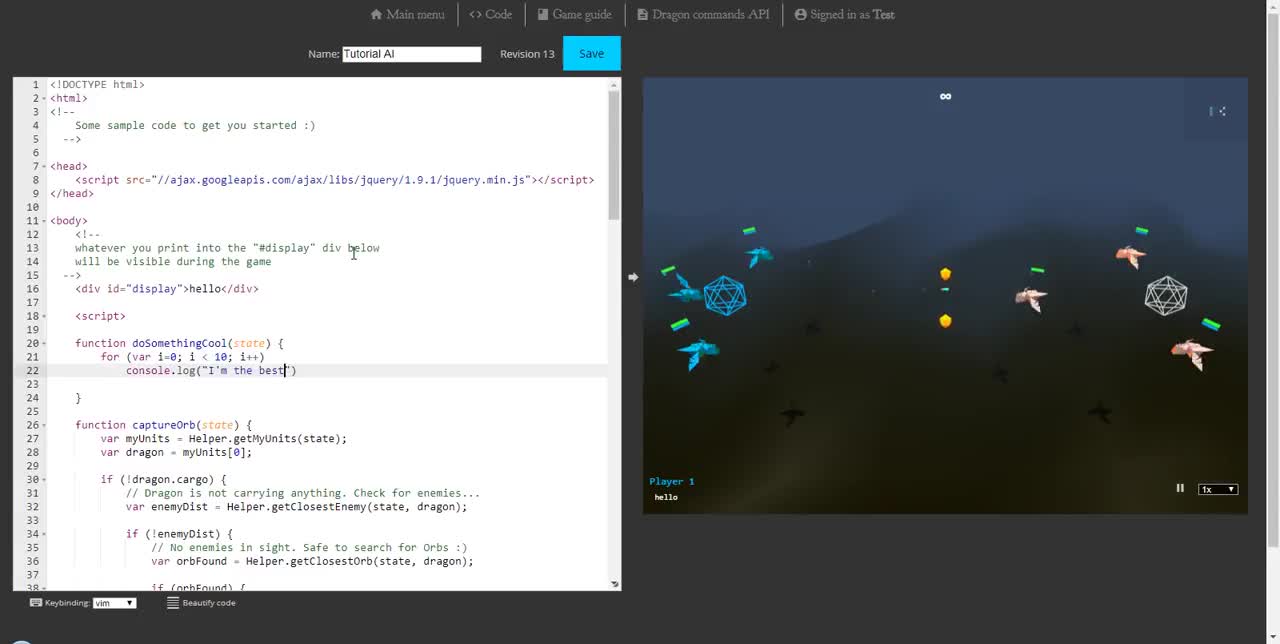Pause the game simulation
The height and width of the screenshot is (644, 1280).
[1179, 488]
